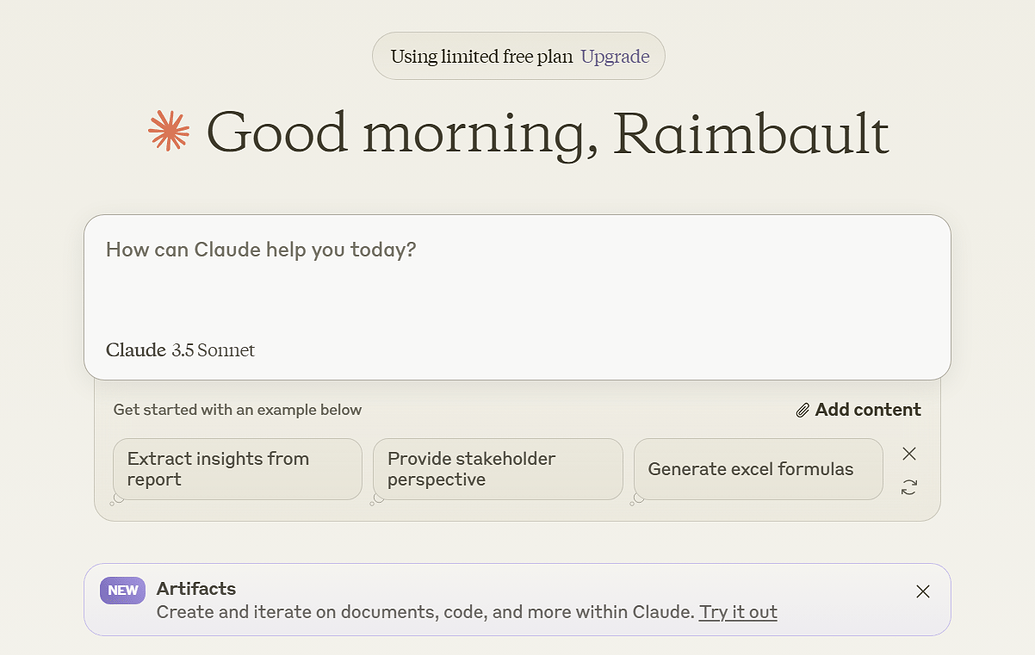This screenshot has height=655, width=1035.
Task: Click the Upgrade link
Action: click(615, 57)
